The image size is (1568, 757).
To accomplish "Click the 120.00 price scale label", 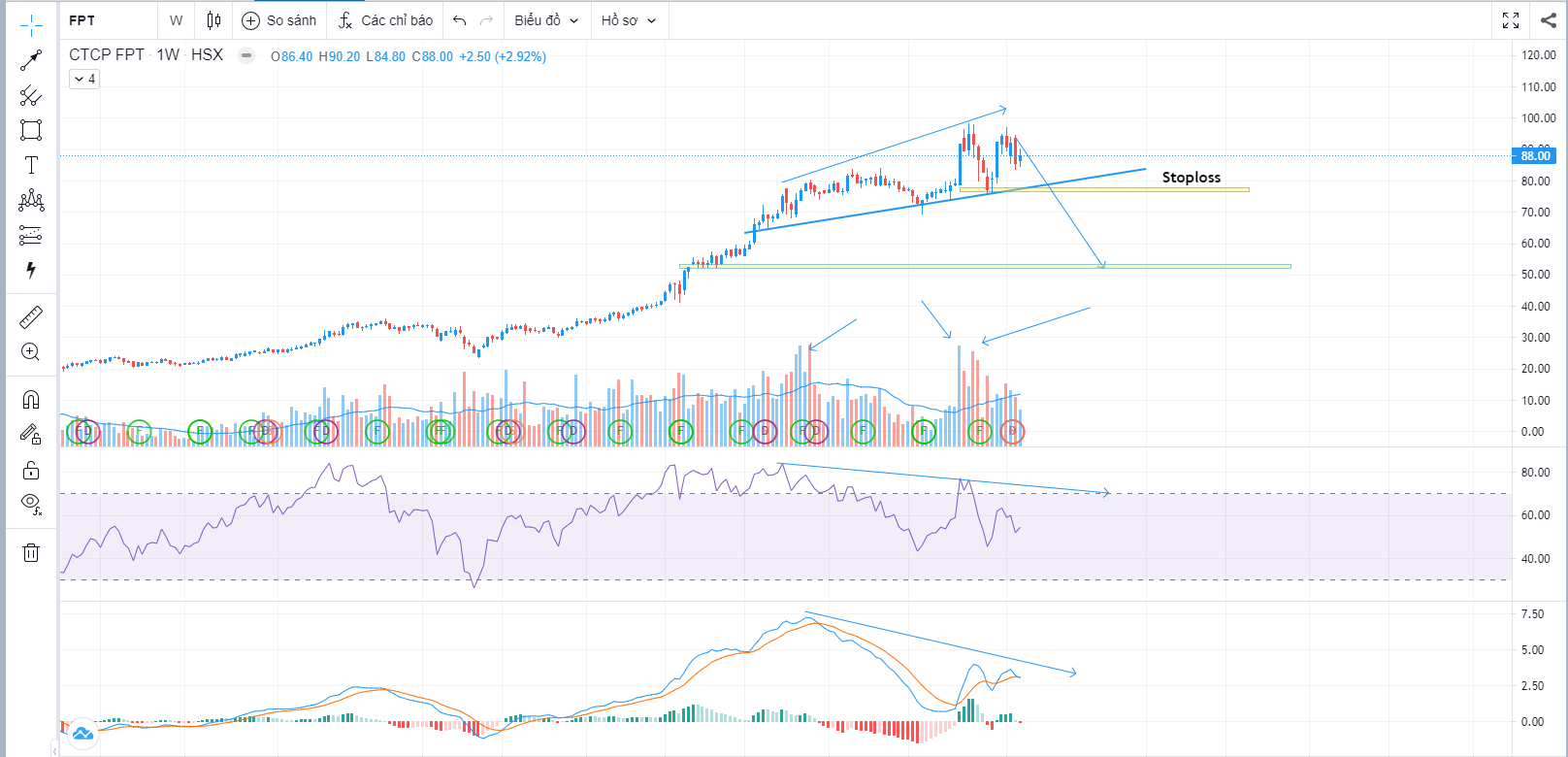I will pos(1539,55).
